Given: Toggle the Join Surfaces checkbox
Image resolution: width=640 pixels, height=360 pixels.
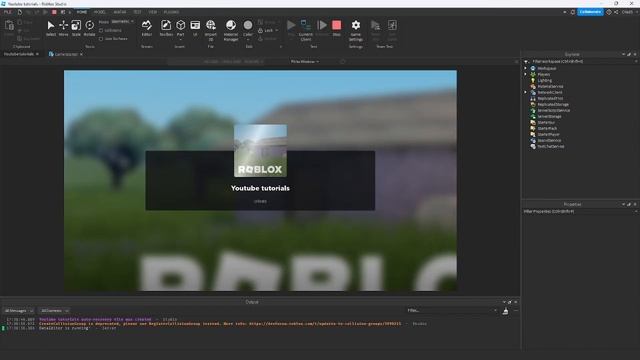Looking at the screenshot, I should click(x=101, y=39).
